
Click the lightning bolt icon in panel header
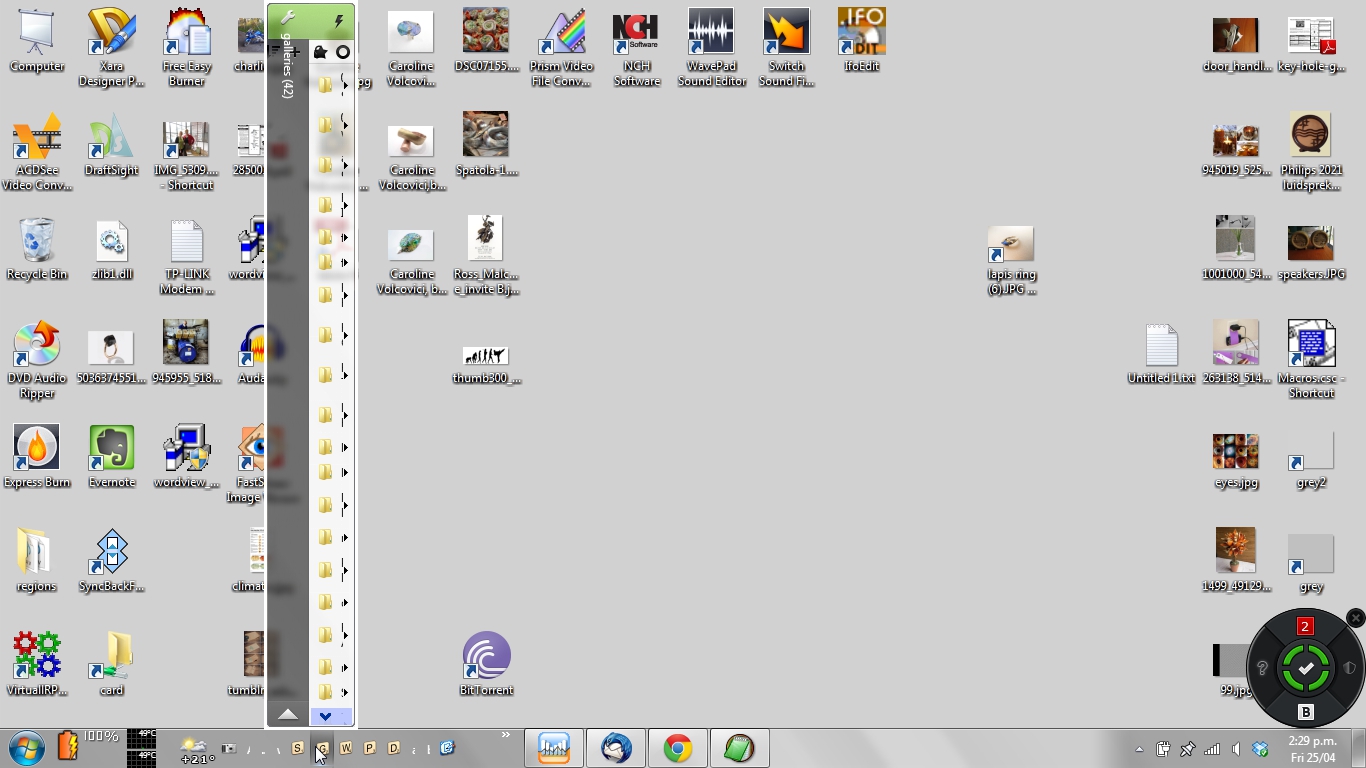coord(338,20)
